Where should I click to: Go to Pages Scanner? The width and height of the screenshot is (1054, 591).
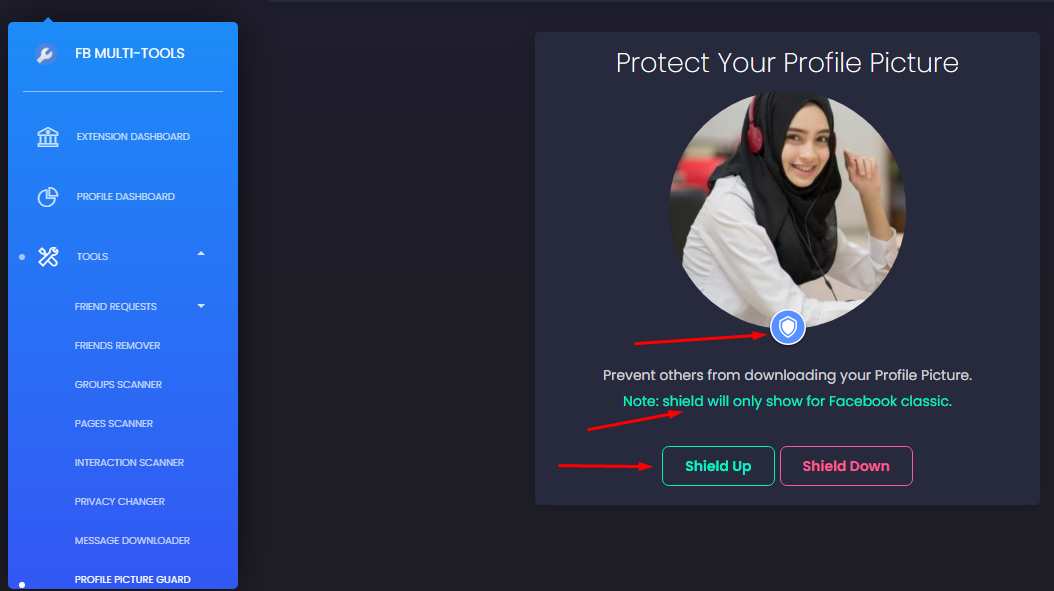click(x=114, y=424)
